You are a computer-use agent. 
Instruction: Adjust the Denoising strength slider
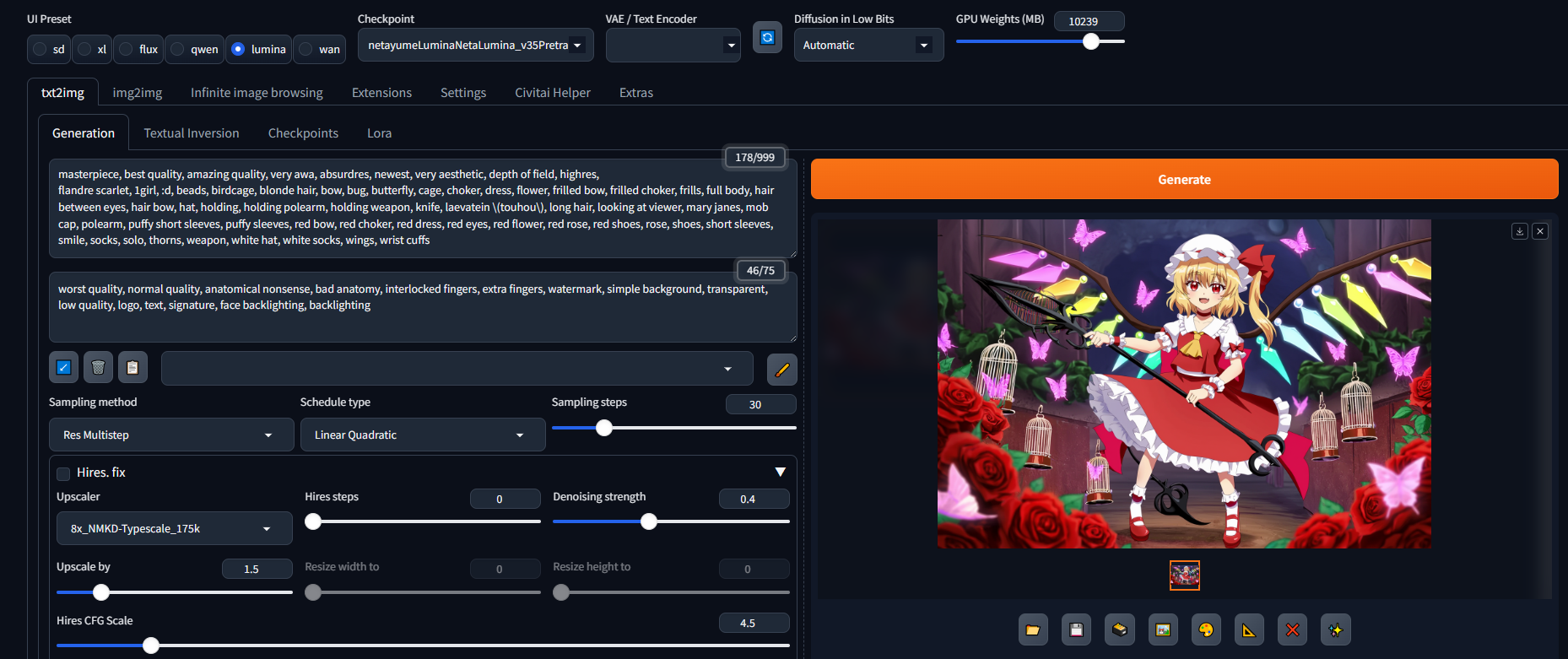pyautogui.click(x=671, y=521)
